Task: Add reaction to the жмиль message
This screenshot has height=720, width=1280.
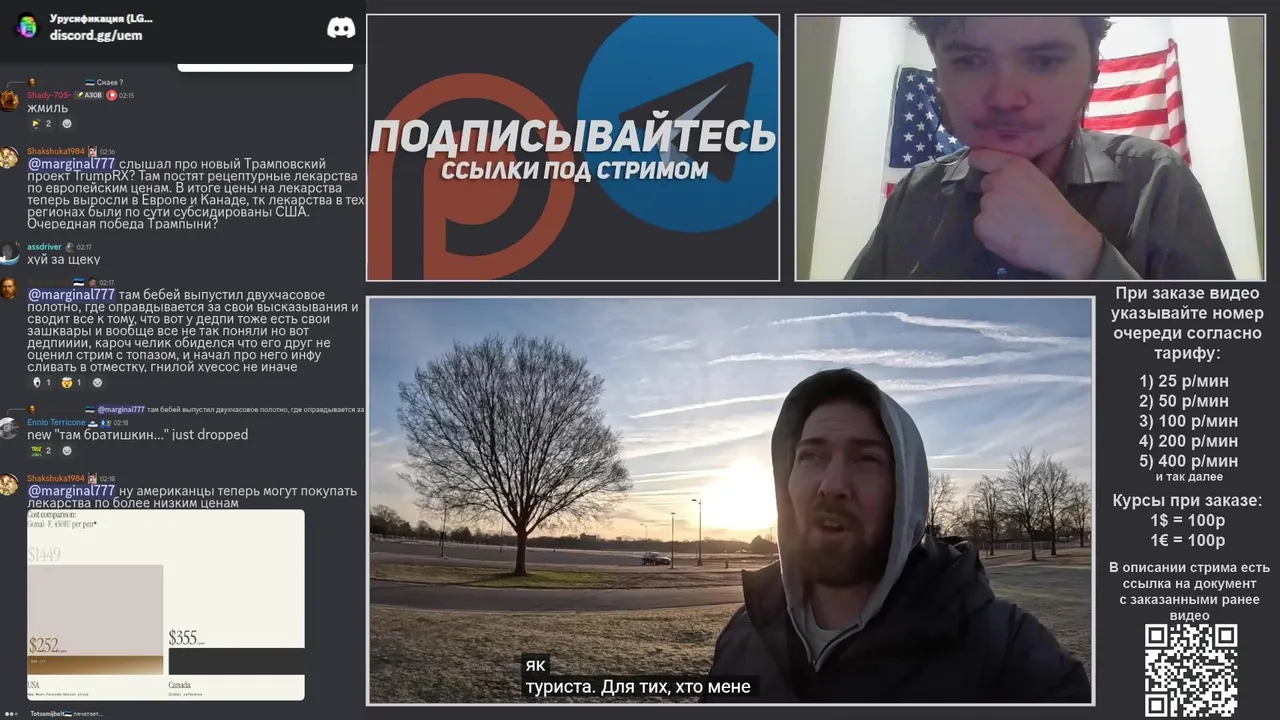Action: pyautogui.click(x=67, y=124)
